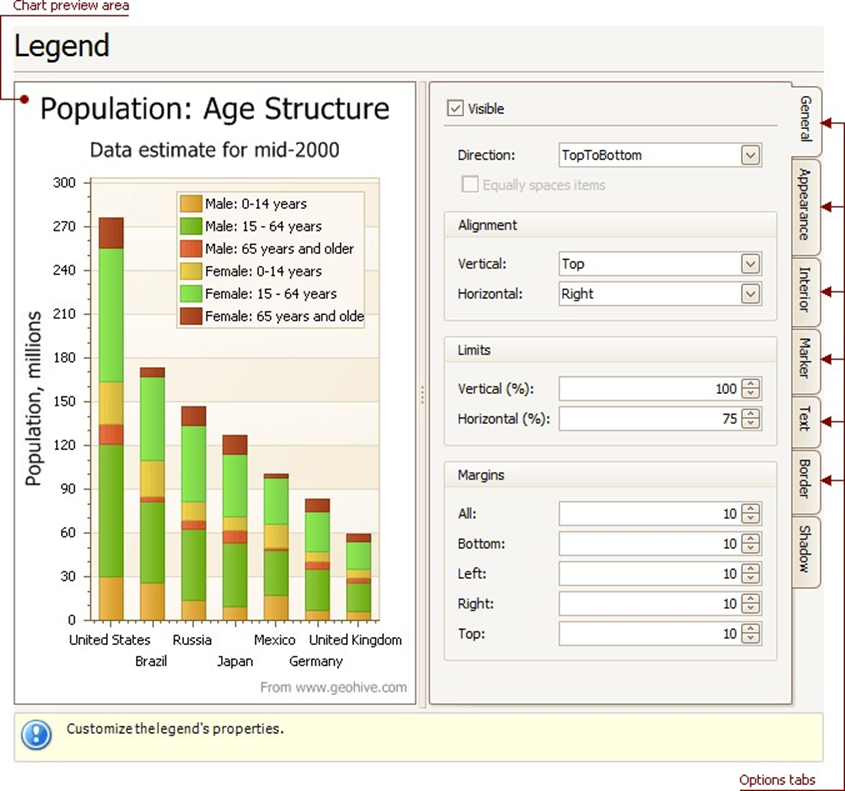Image resolution: width=845 pixels, height=791 pixels.
Task: Expand the Vertical alignment dropdown
Action: pyautogui.click(x=751, y=264)
